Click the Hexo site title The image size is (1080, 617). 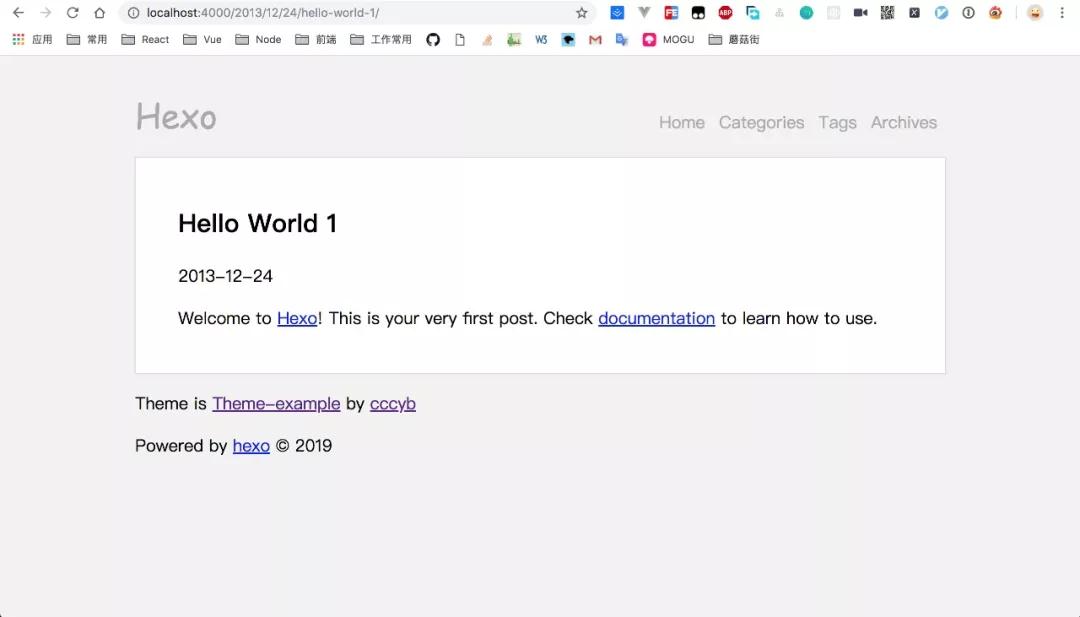[176, 116]
